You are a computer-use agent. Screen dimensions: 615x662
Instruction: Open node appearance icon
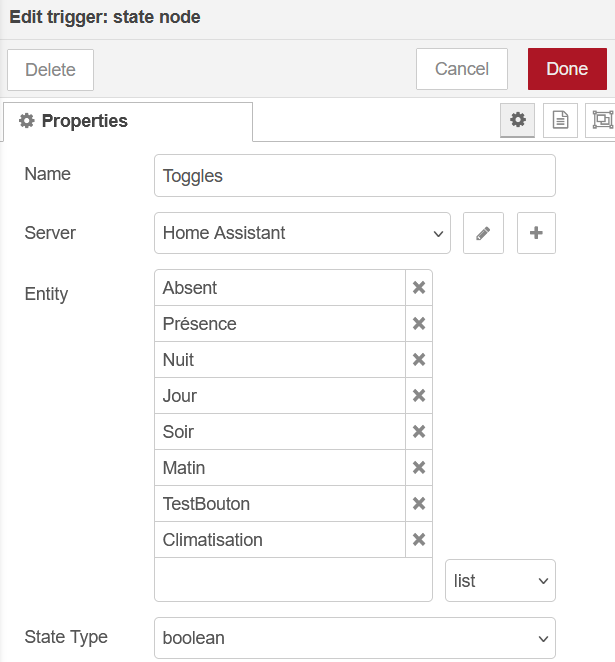pyautogui.click(x=602, y=120)
